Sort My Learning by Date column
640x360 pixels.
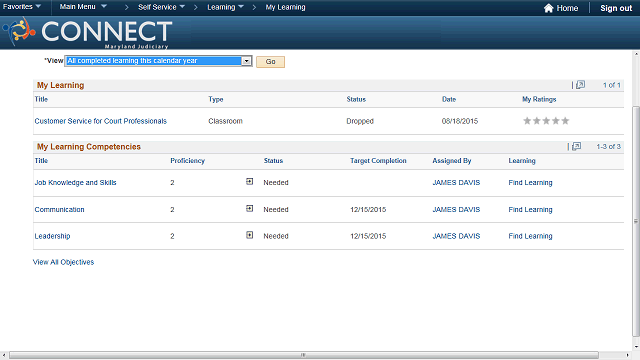coord(449,99)
